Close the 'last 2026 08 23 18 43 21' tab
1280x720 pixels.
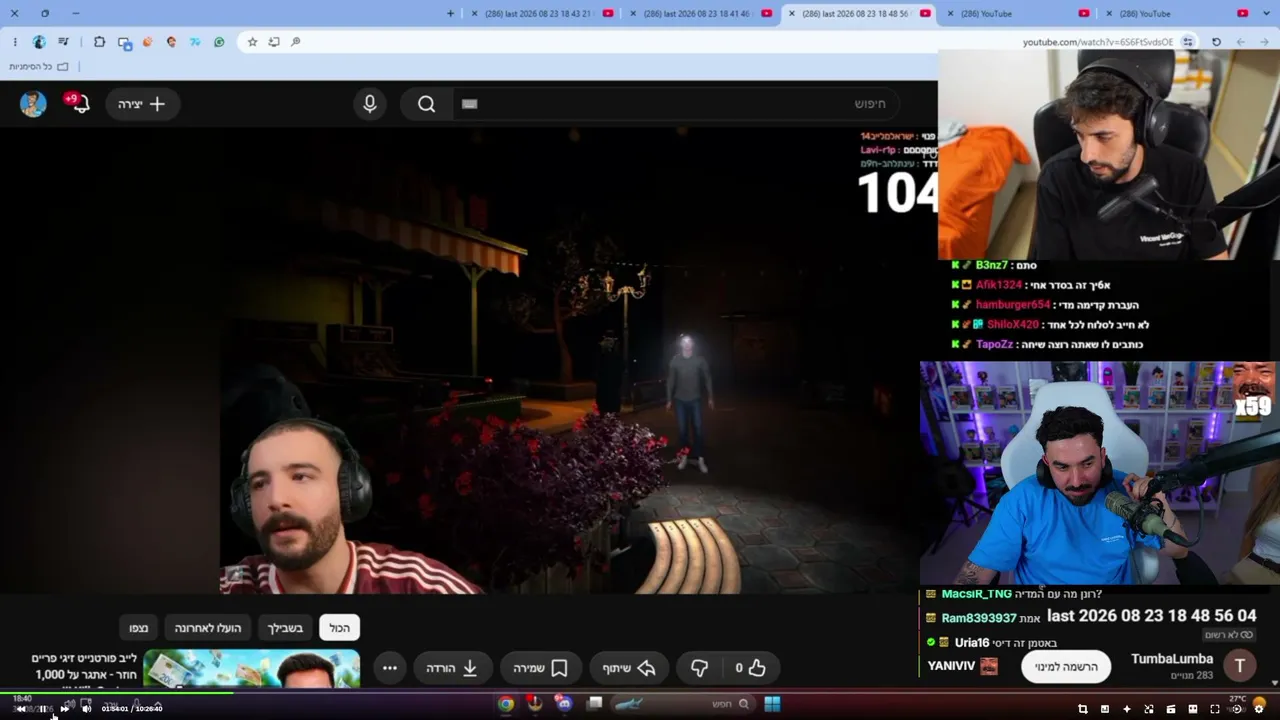coord(472,13)
